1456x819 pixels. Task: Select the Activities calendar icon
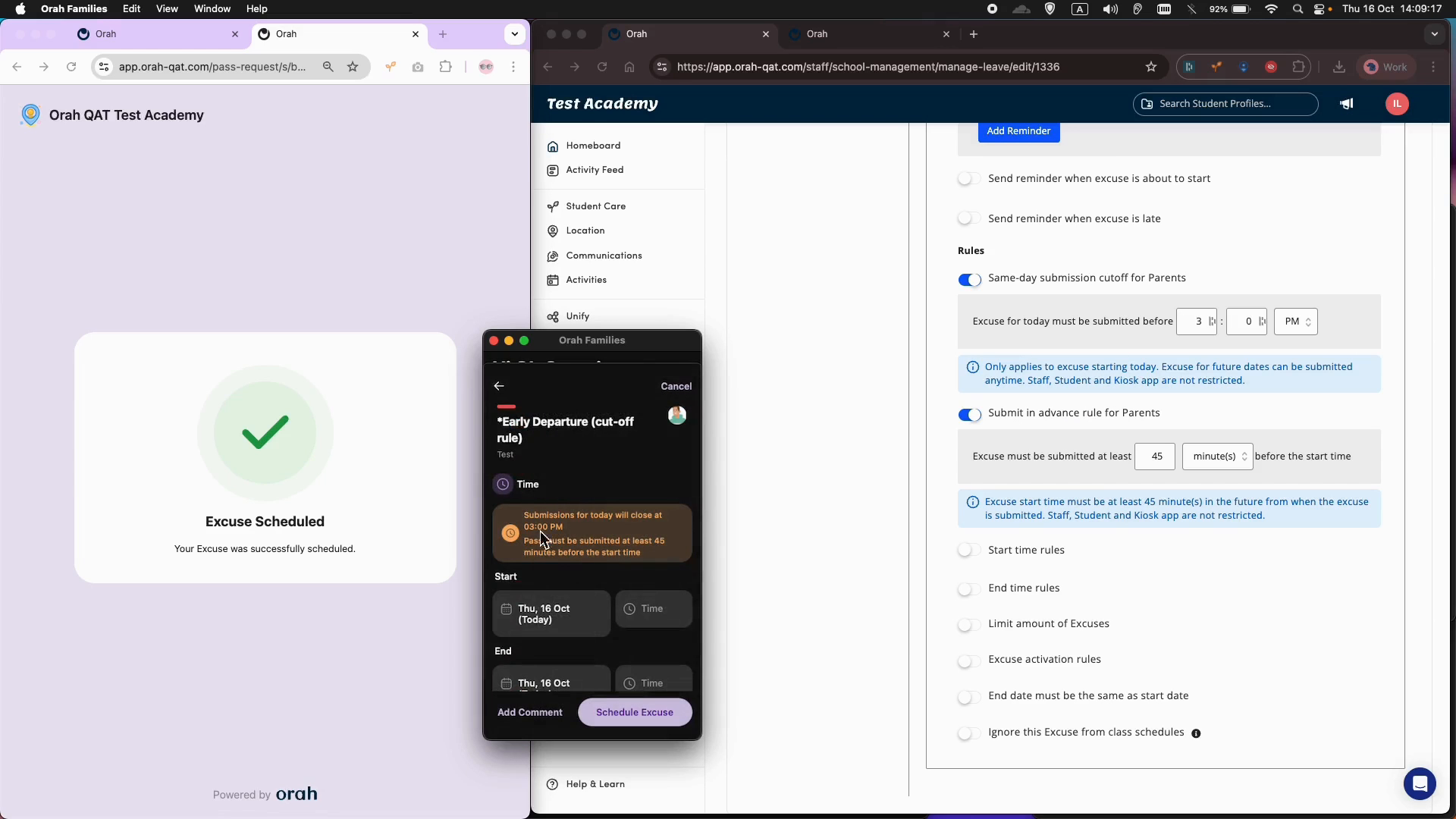click(x=553, y=280)
